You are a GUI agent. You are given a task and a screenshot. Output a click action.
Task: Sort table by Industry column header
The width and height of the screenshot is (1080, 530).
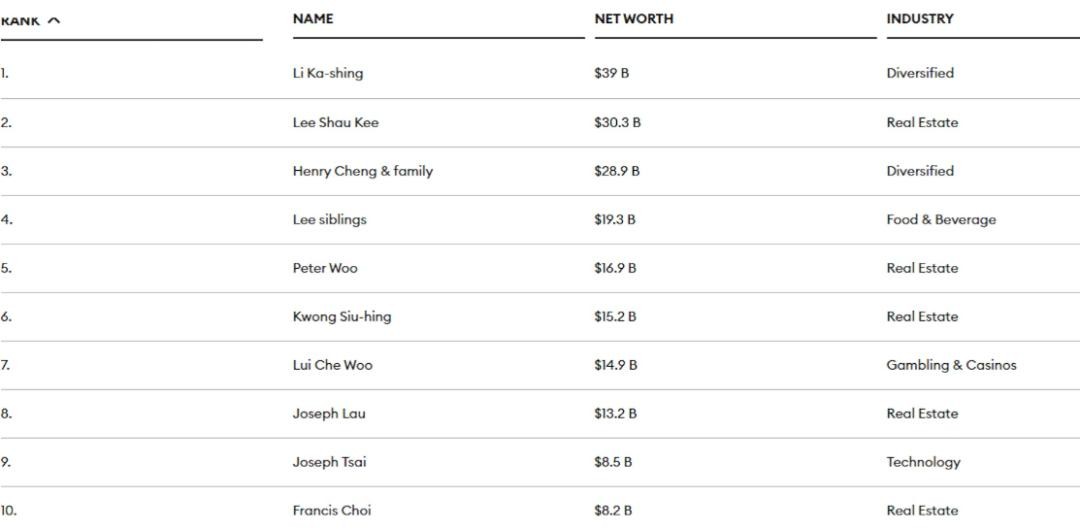click(x=919, y=19)
